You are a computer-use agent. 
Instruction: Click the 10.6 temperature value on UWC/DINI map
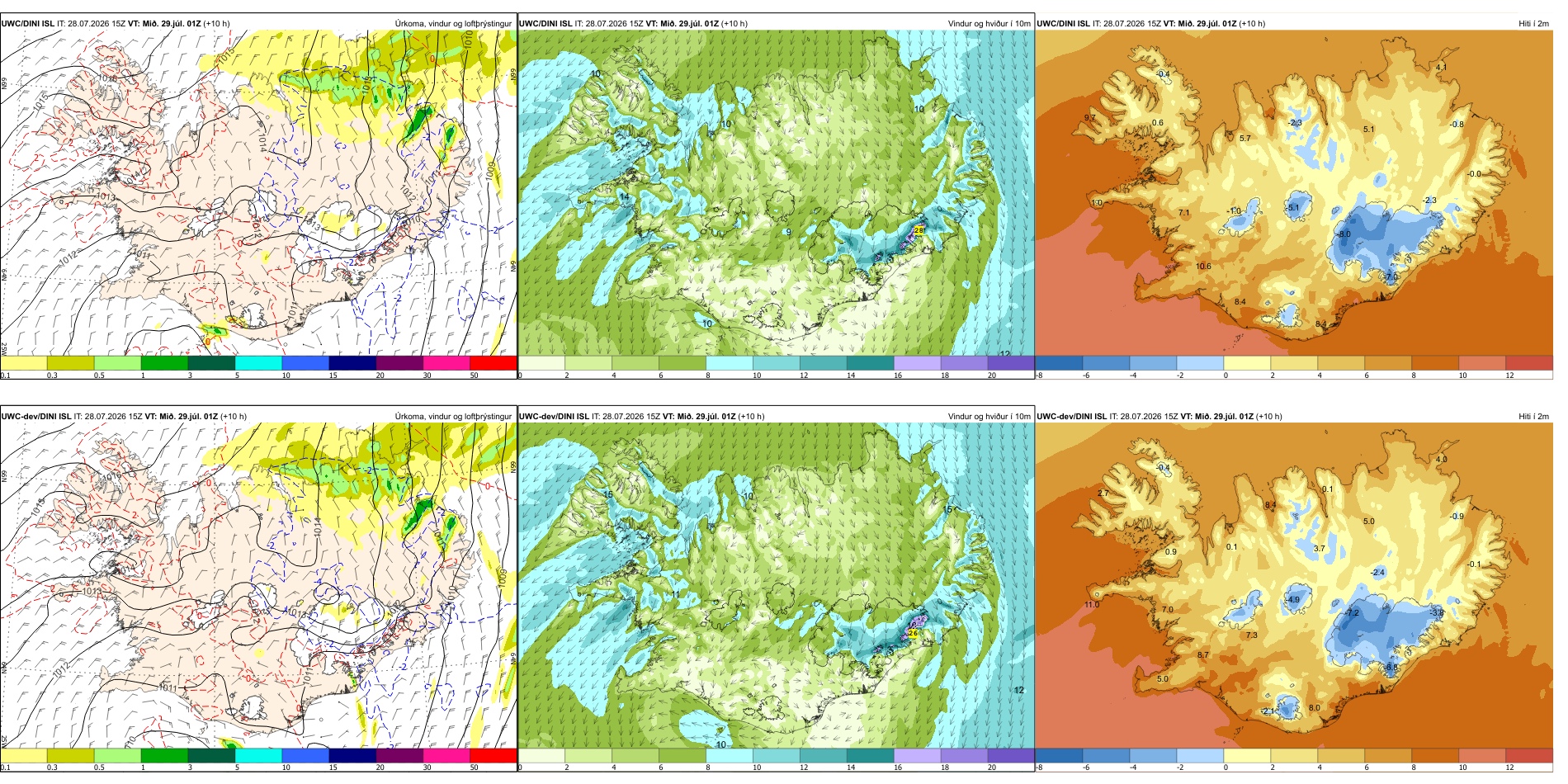click(1203, 267)
